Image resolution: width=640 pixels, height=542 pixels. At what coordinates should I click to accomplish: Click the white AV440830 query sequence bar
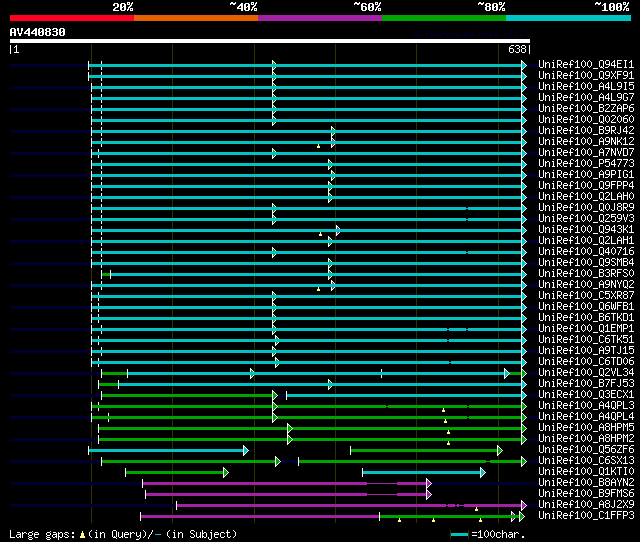click(x=270, y=41)
